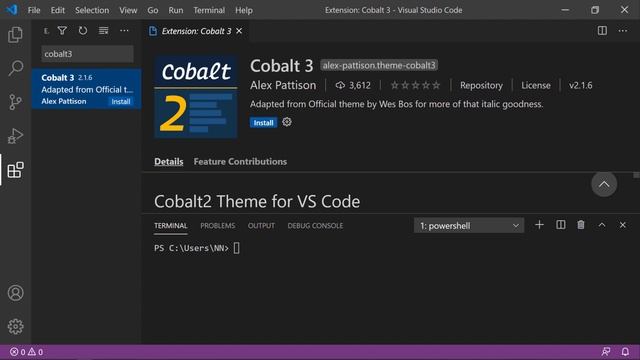
Task: Create a new terminal with plus icon
Action: click(x=539, y=225)
